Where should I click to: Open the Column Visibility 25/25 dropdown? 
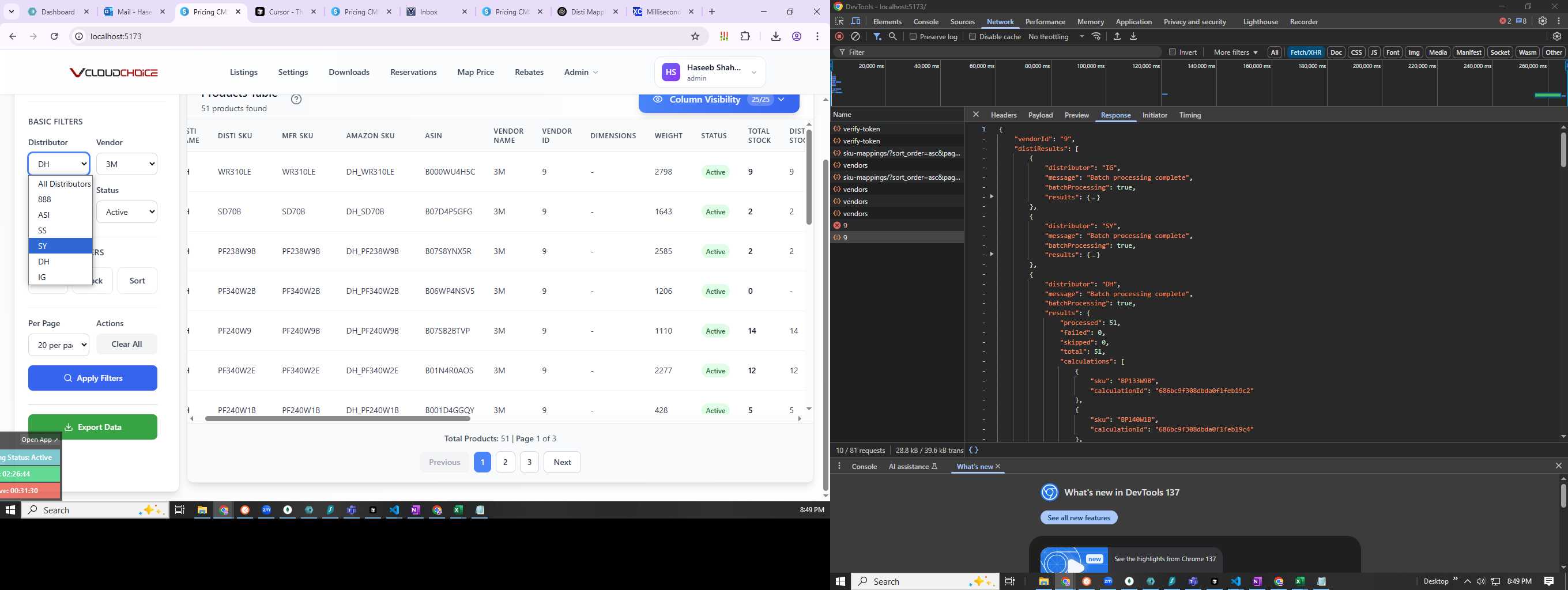[719, 100]
